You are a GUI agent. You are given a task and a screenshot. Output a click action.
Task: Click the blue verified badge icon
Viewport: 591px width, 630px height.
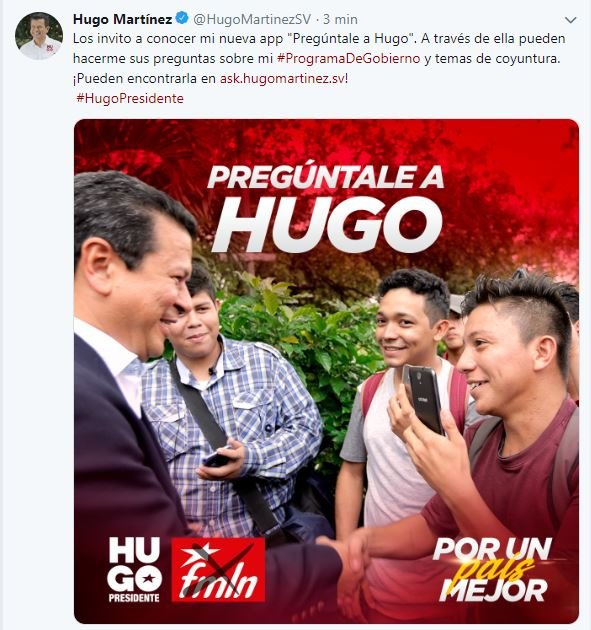[x=183, y=18]
